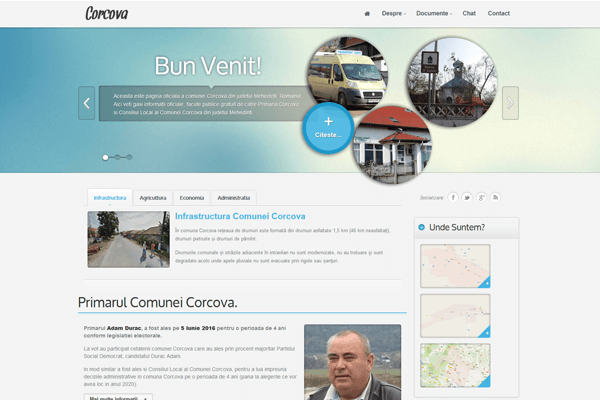Switch to the Agricultura tab
The width and height of the screenshot is (600, 400).
(x=153, y=198)
